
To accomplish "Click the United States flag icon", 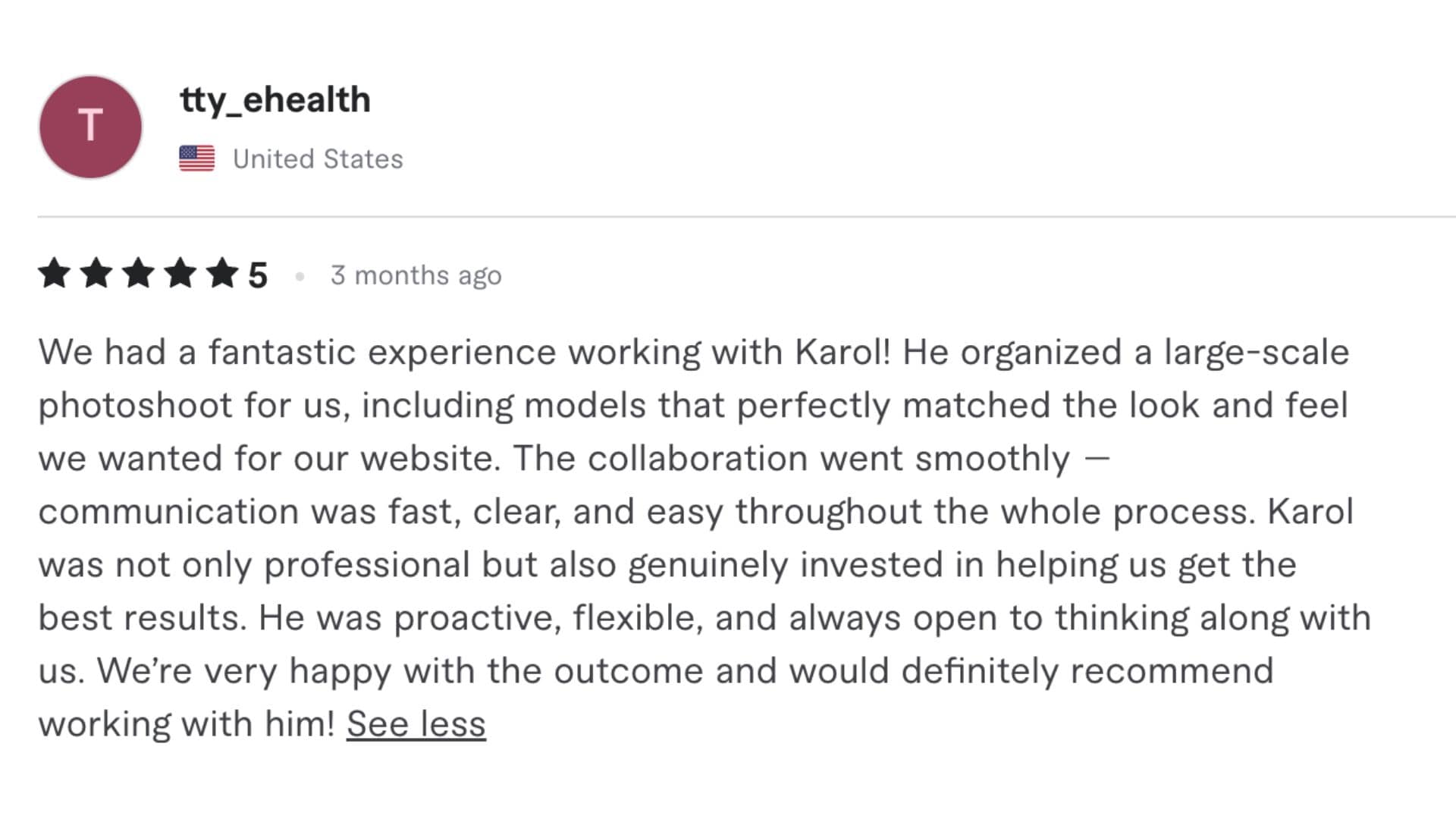I will point(197,158).
